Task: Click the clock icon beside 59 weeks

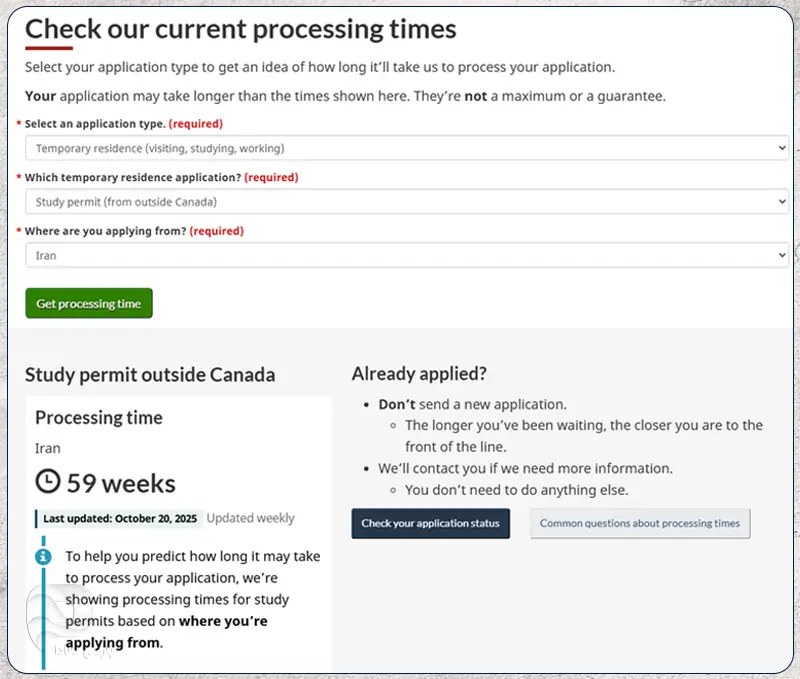Action: 48,482
